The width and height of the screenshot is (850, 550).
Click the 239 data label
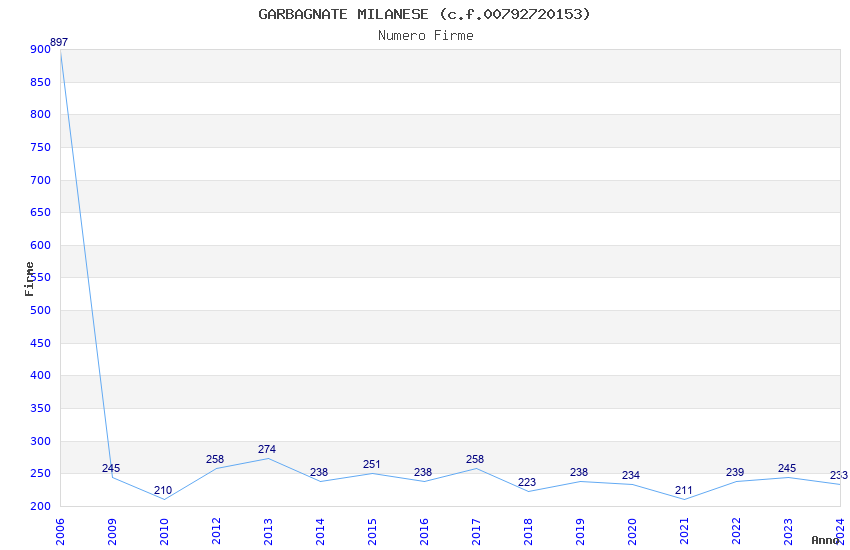735,472
